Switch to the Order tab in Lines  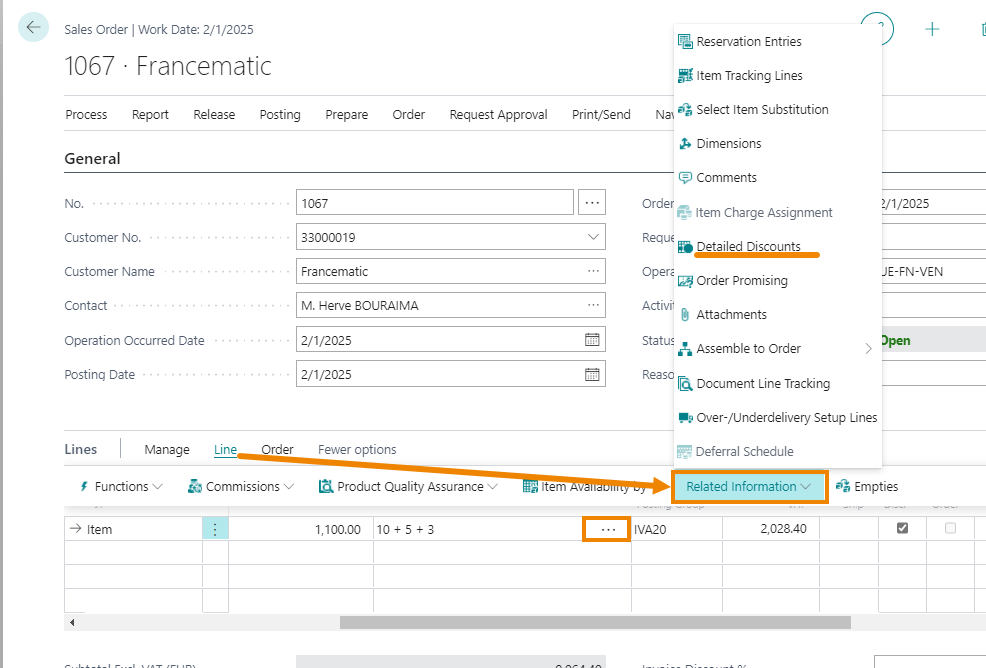tap(277, 450)
